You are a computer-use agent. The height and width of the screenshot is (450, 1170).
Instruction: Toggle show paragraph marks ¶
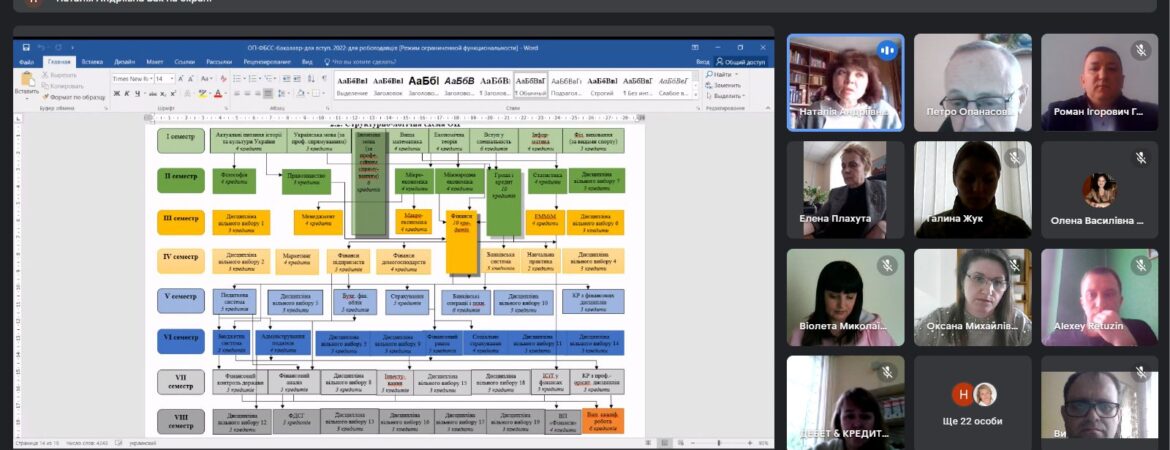(324, 79)
